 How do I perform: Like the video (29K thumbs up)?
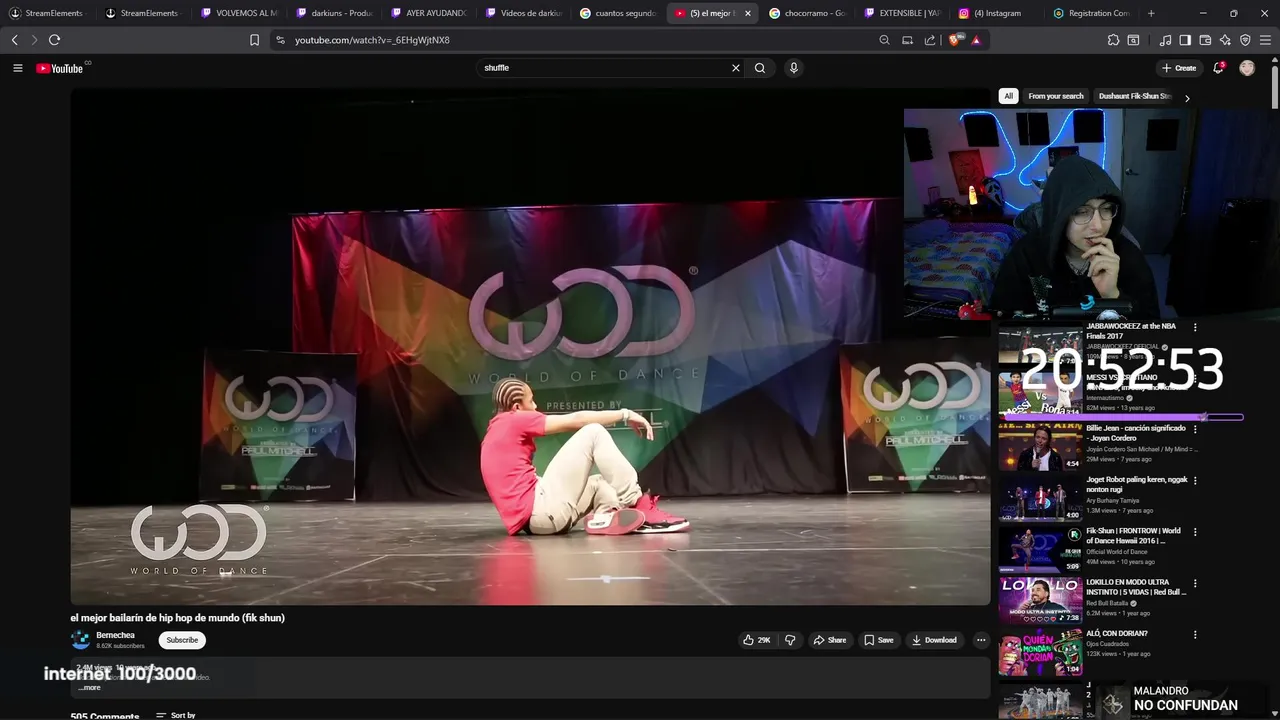(757, 640)
